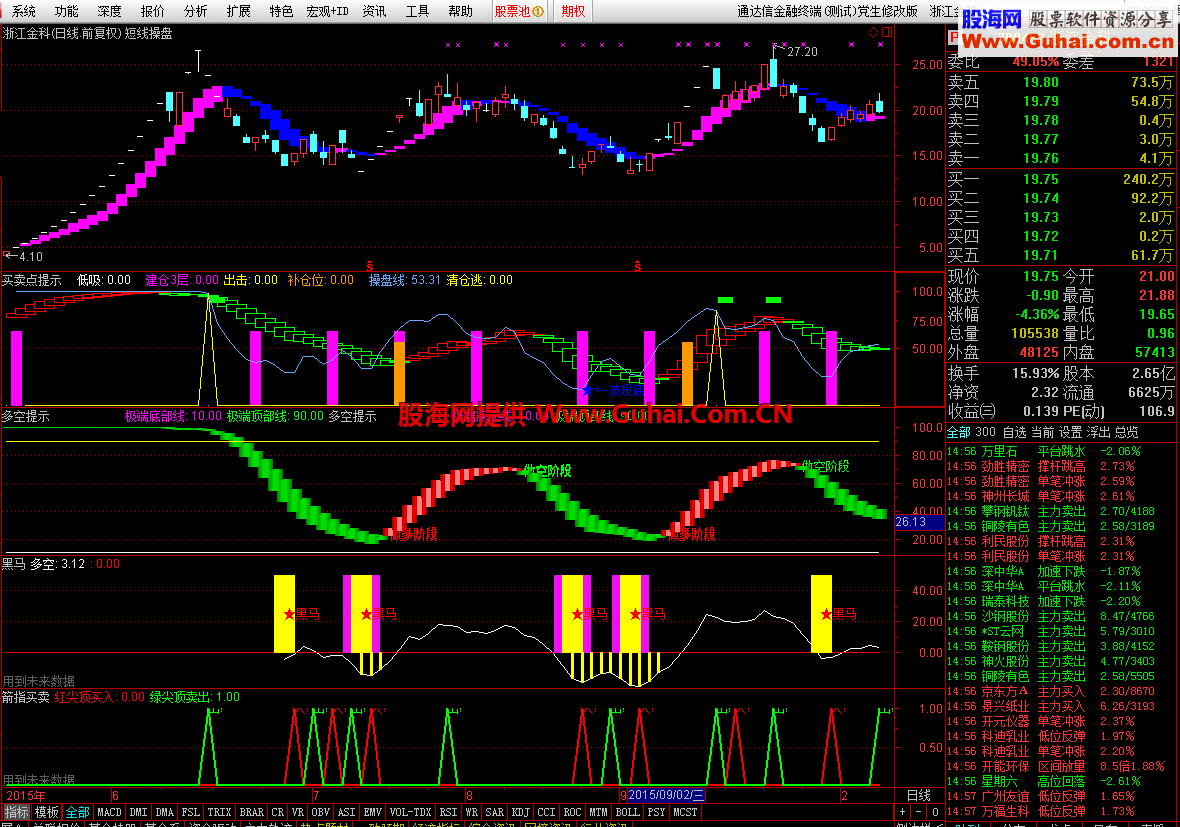The width and height of the screenshot is (1180, 827).
Task: Select the CCI indicator
Action: (x=546, y=812)
